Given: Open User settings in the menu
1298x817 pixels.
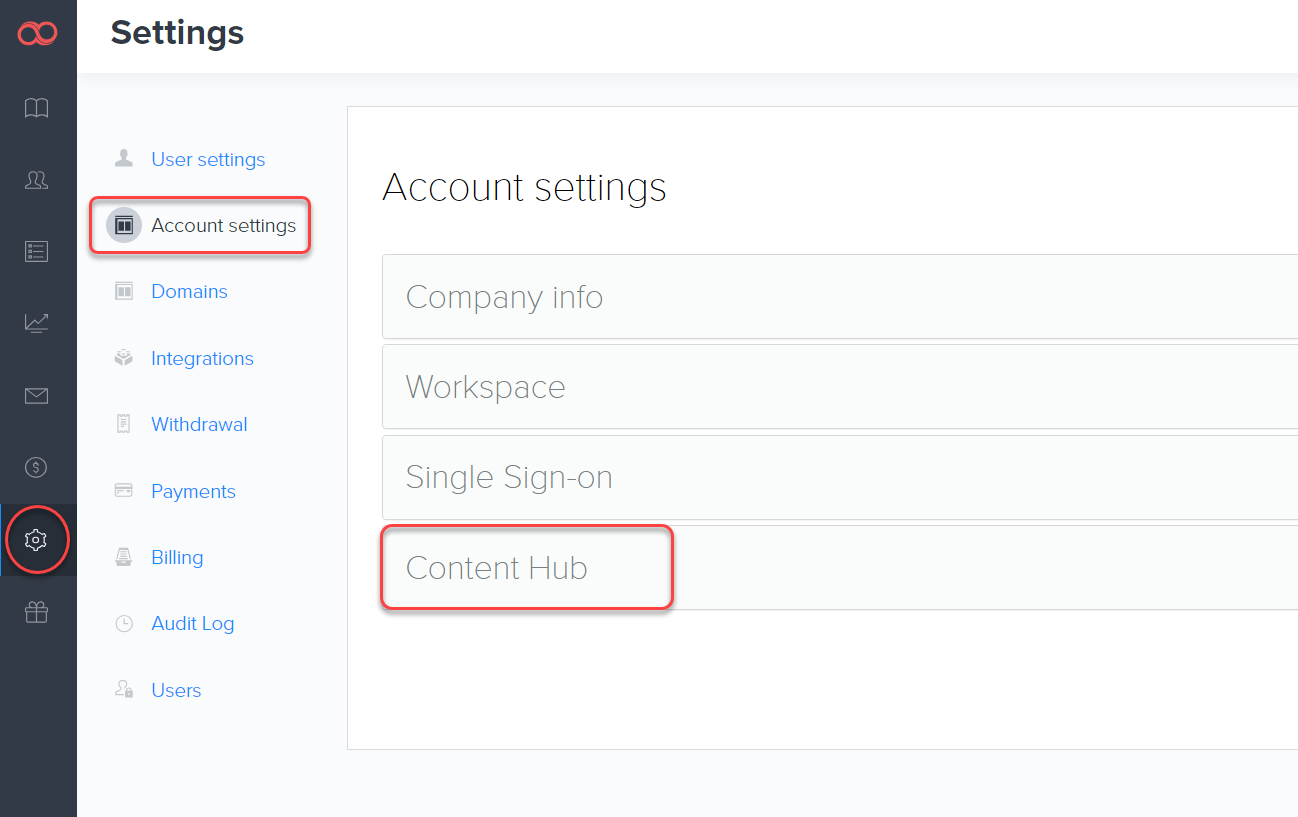Looking at the screenshot, I should 208,159.
